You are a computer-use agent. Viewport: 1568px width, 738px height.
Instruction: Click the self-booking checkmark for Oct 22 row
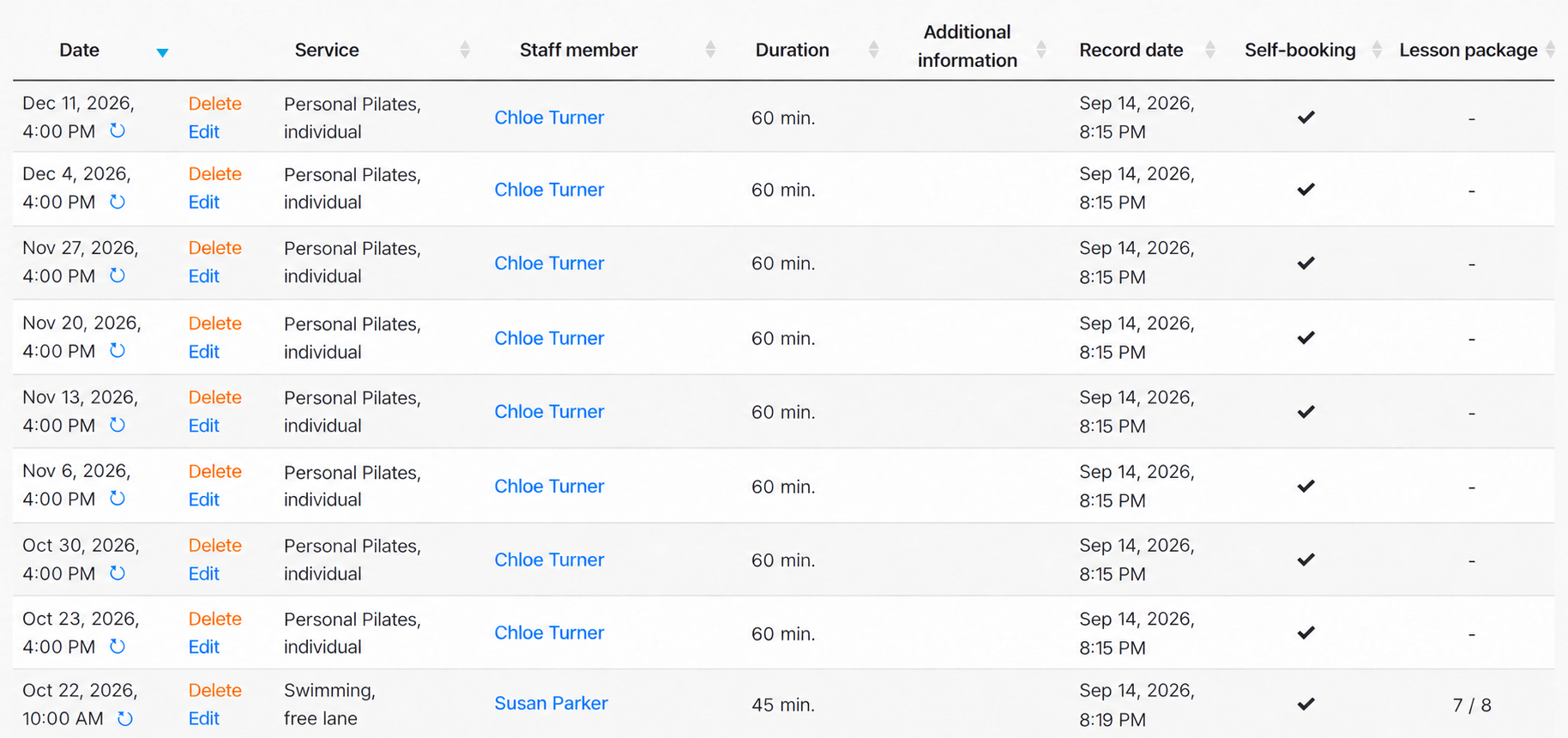(1306, 704)
